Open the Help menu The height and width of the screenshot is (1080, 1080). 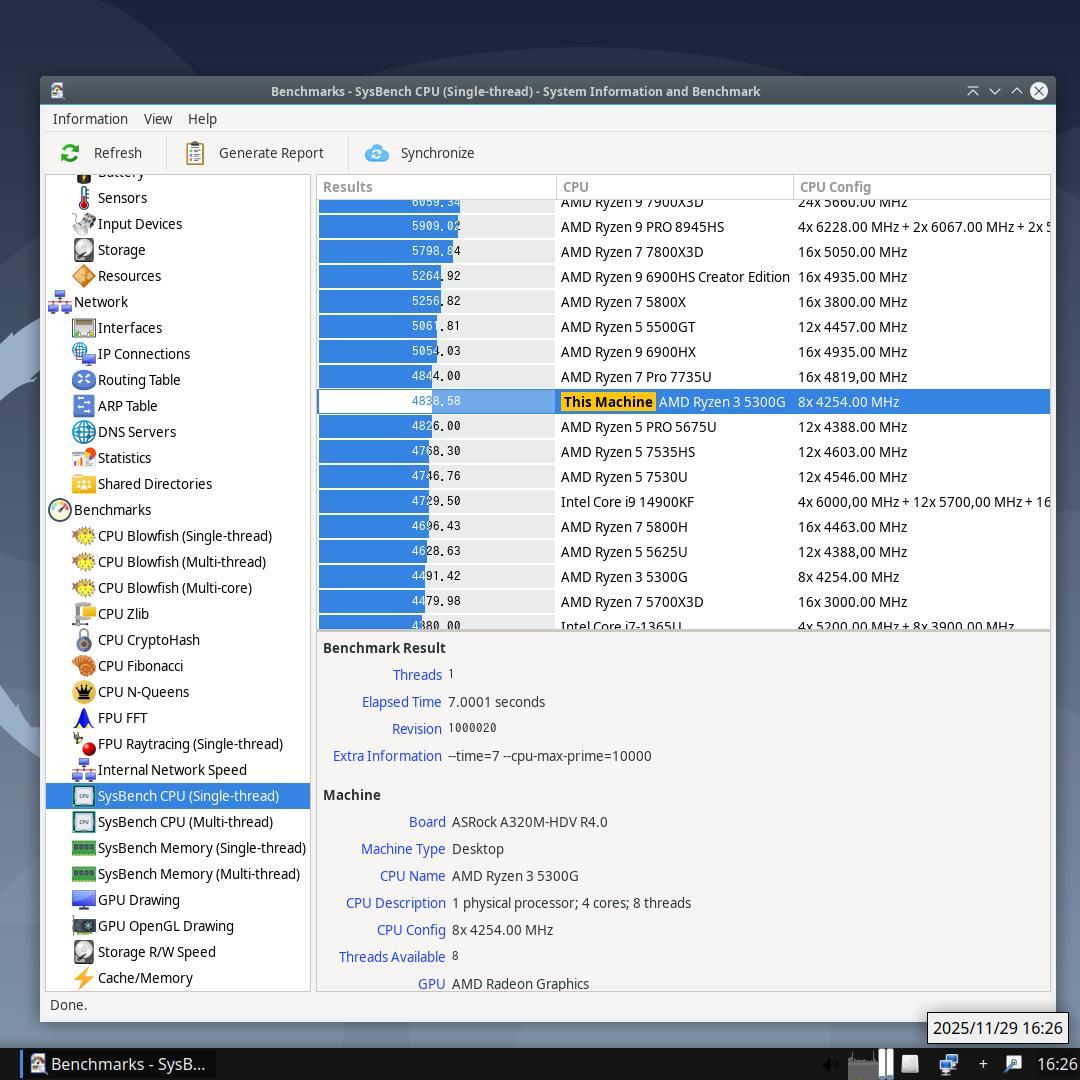pyautogui.click(x=202, y=119)
